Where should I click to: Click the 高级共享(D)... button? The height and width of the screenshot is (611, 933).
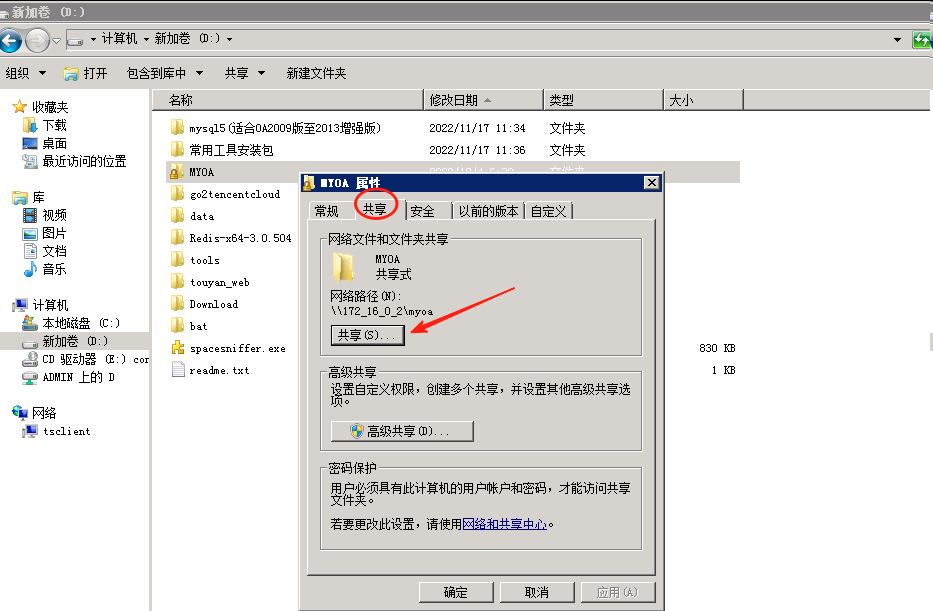pyautogui.click(x=402, y=431)
